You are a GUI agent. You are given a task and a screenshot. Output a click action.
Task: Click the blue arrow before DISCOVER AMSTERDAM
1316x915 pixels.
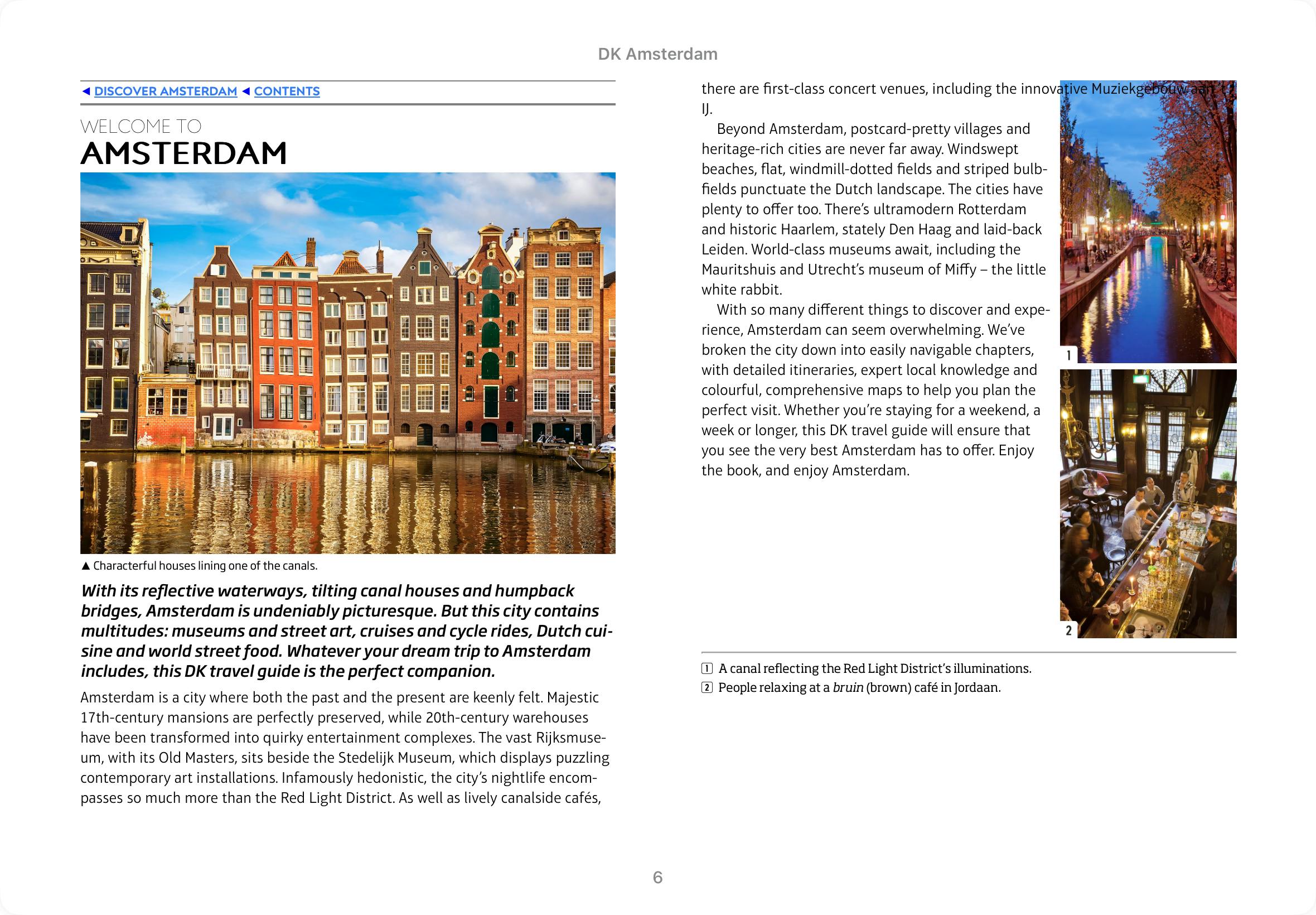(x=86, y=91)
